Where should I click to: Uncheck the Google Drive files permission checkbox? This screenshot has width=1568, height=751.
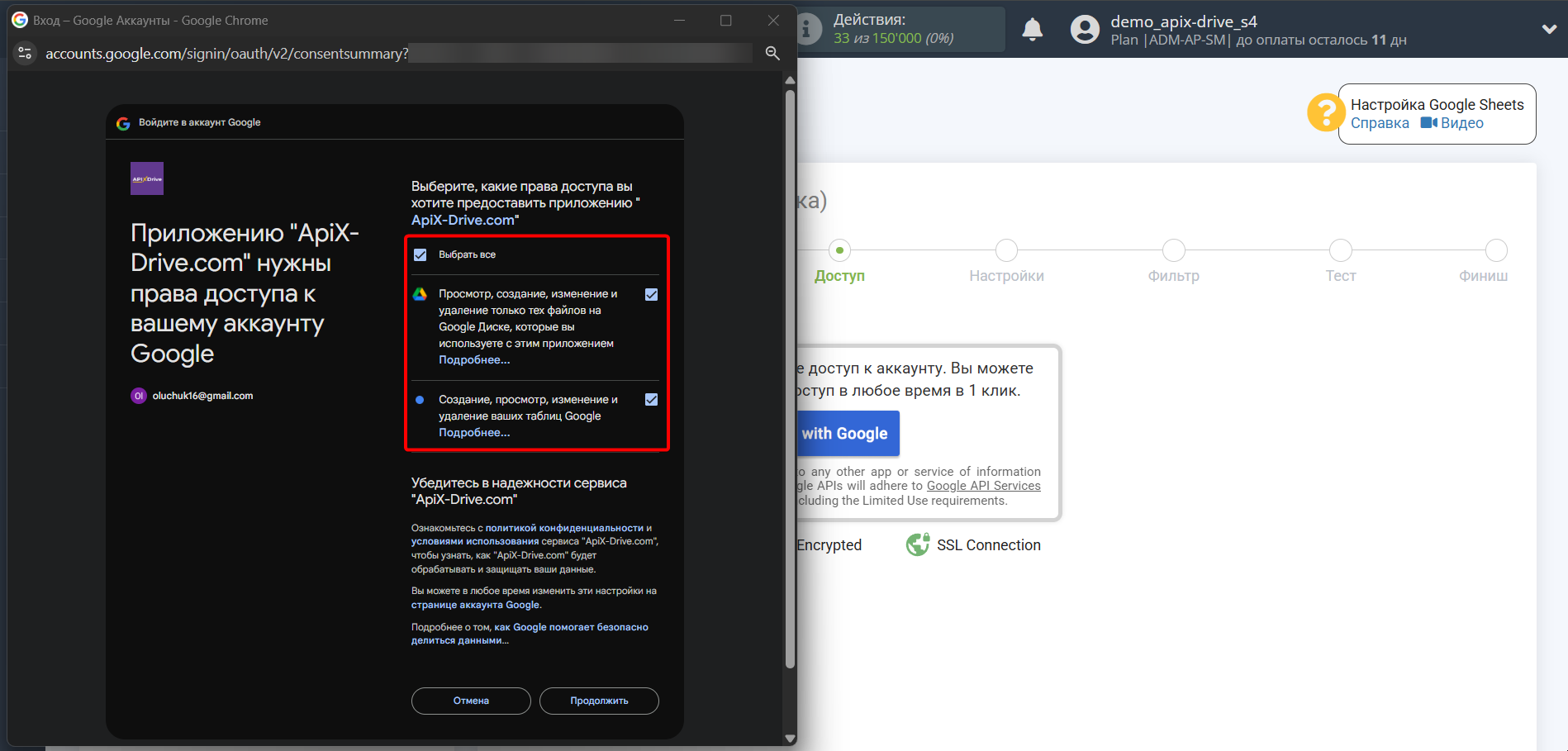651,295
